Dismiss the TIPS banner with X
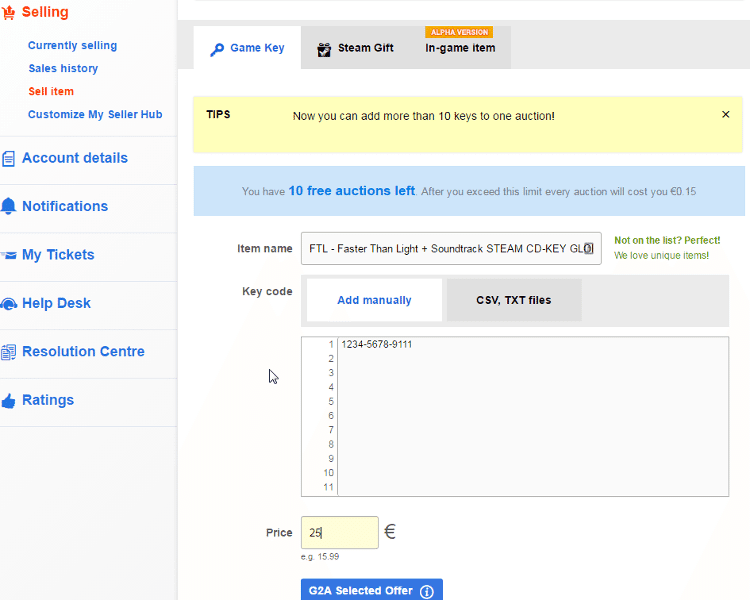The width and height of the screenshot is (750, 600). point(726,114)
